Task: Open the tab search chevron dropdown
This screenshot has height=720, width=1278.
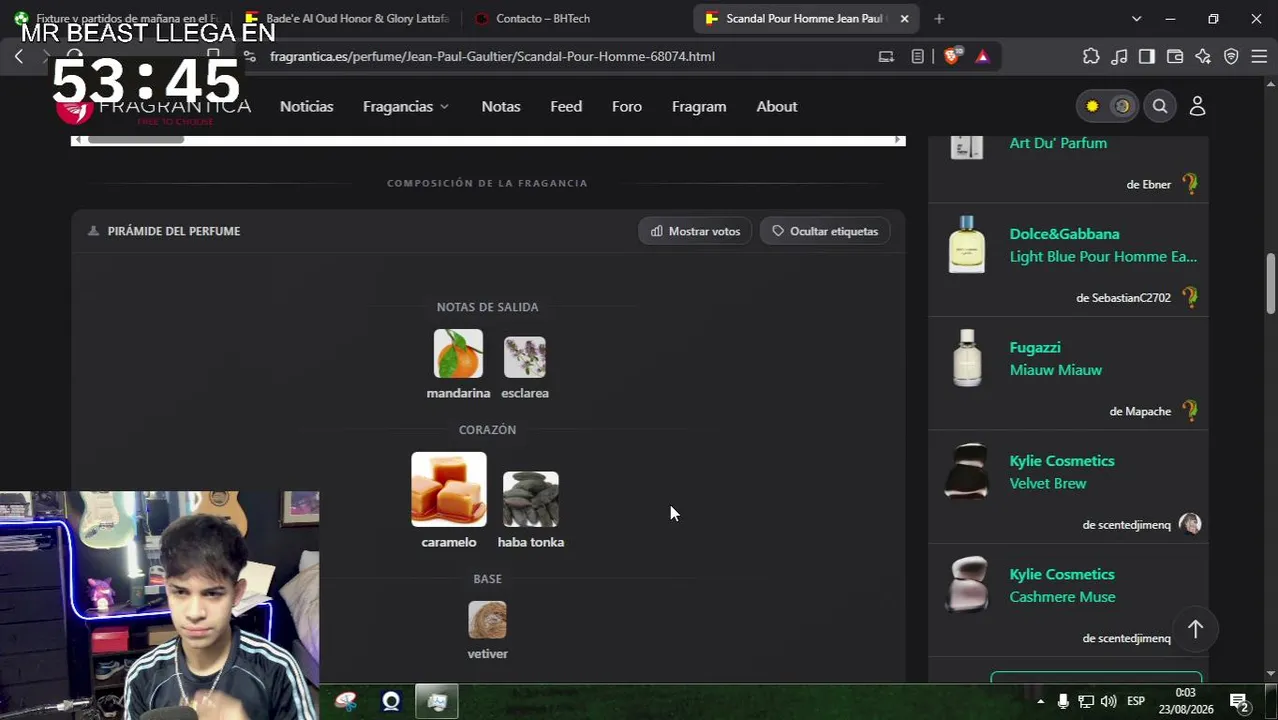Action: click(1136, 18)
